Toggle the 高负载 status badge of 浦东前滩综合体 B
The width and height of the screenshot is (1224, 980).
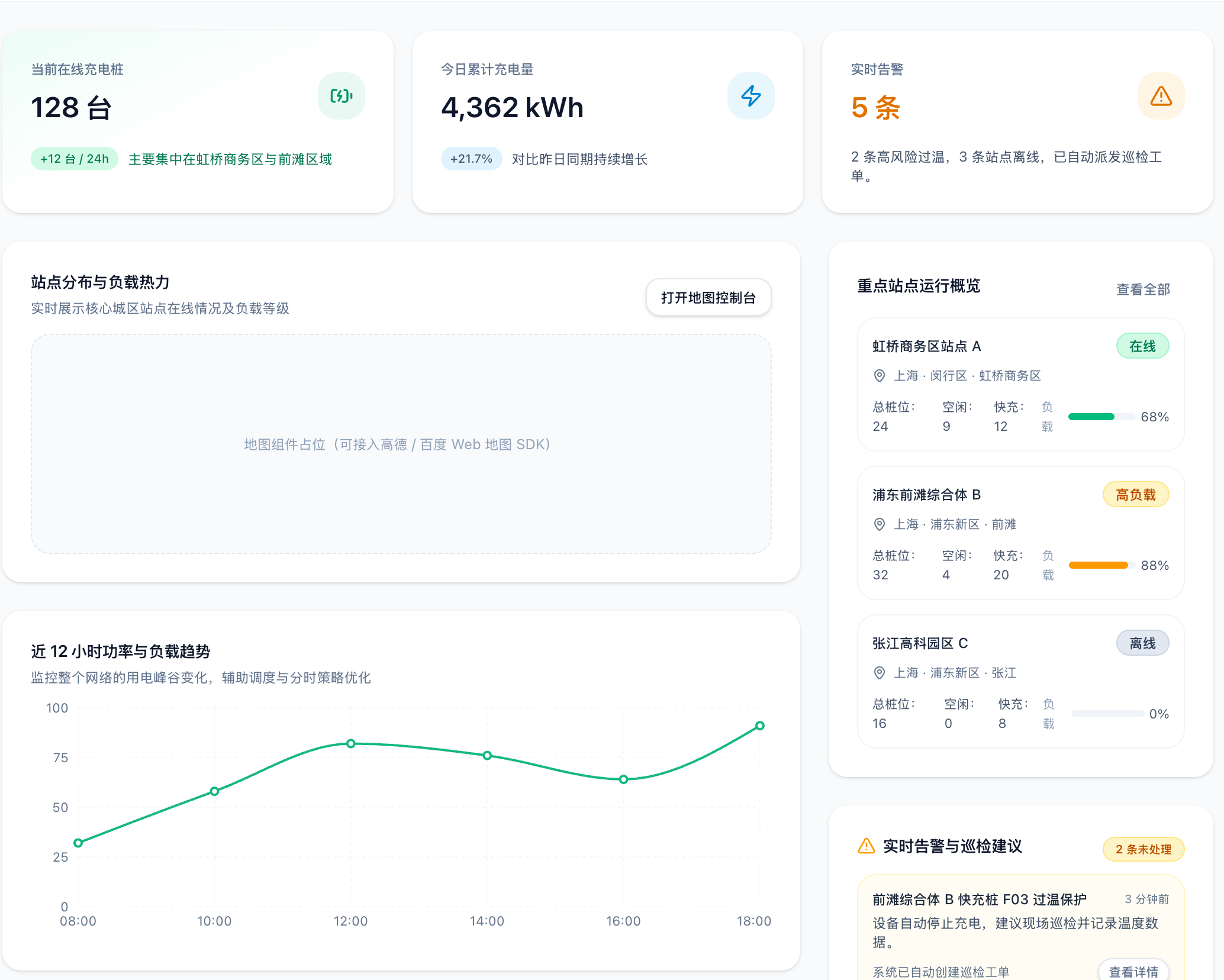click(1135, 494)
